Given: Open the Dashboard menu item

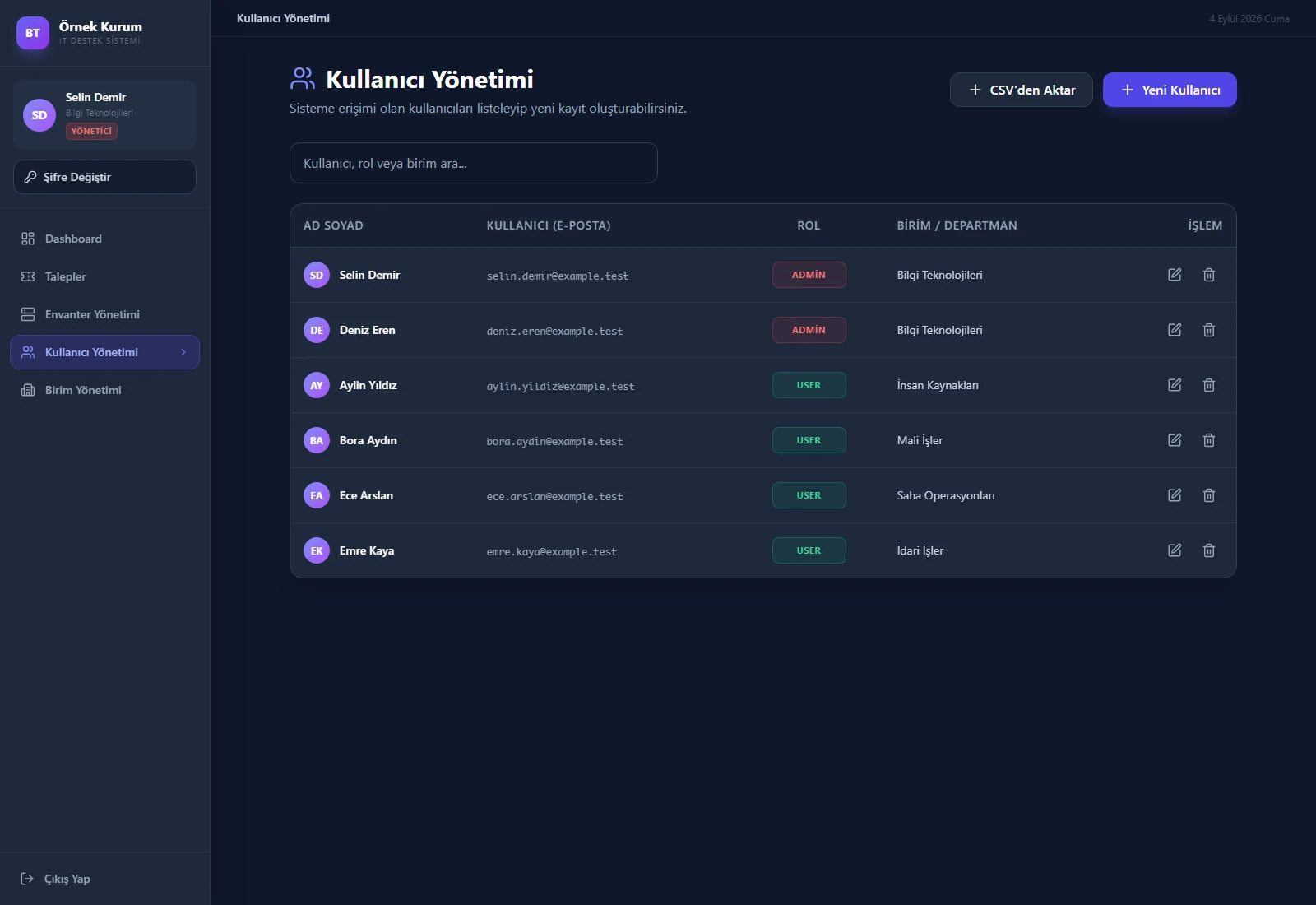Looking at the screenshot, I should click(104, 239).
